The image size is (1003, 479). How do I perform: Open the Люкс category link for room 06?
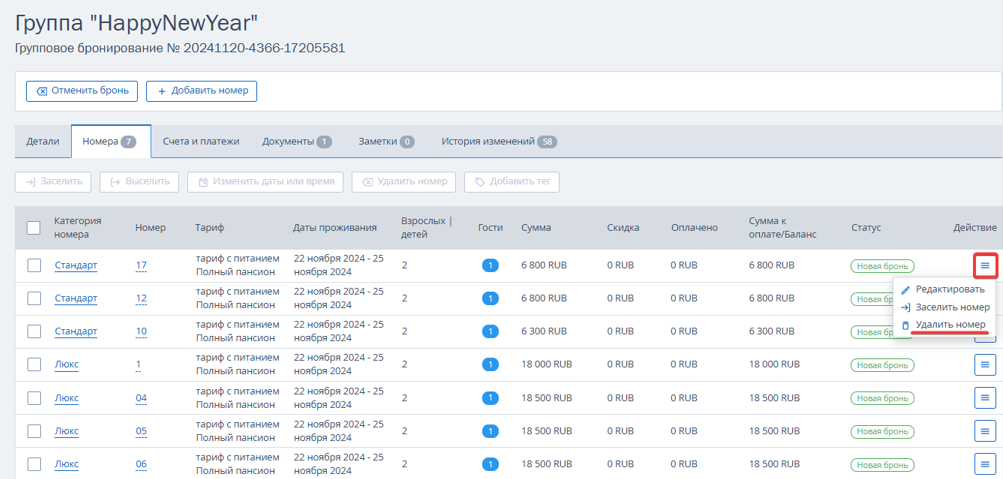pos(67,464)
